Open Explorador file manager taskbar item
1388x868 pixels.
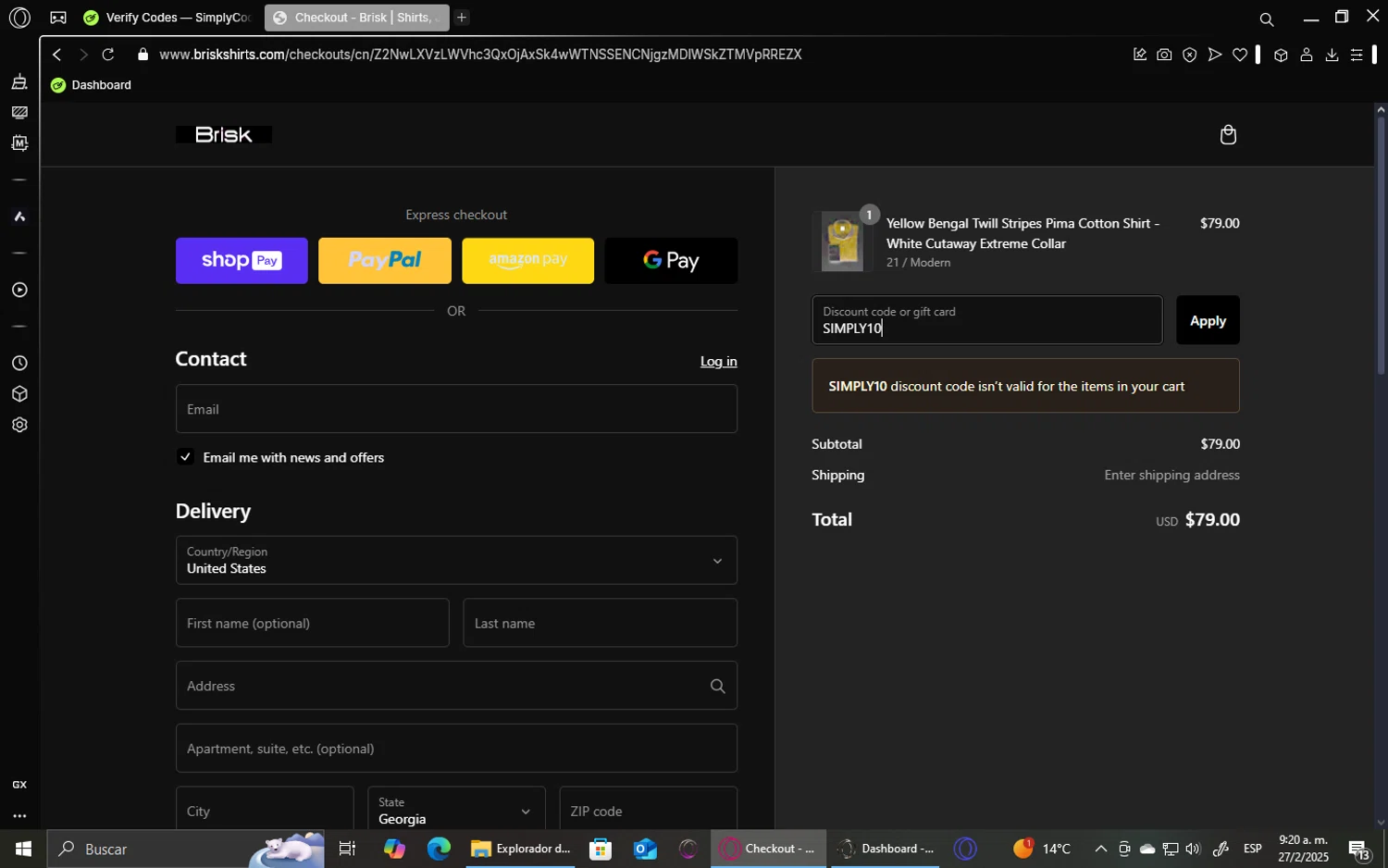coord(521,849)
